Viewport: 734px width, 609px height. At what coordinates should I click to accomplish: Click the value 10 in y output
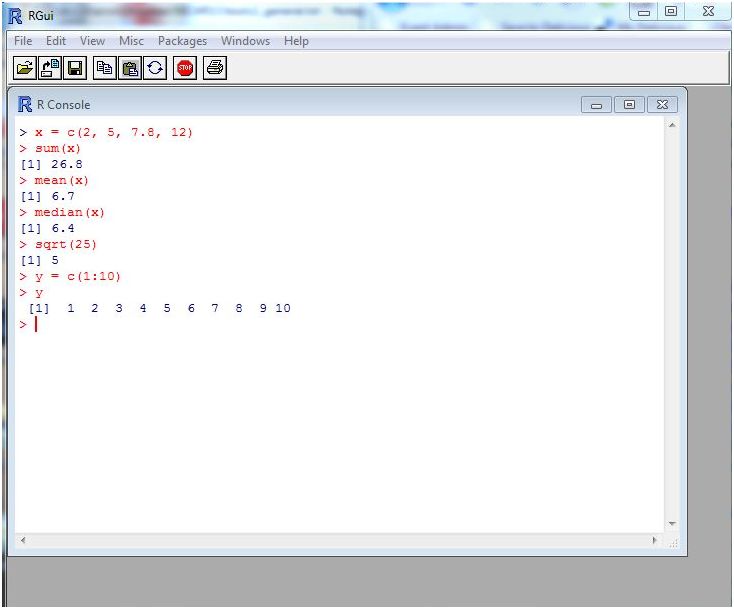click(283, 308)
